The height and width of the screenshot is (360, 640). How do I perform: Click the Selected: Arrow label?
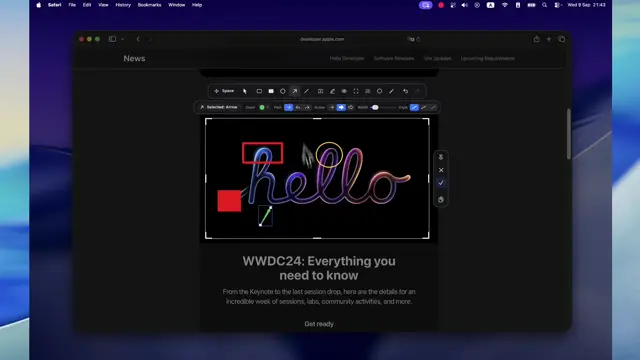(219, 107)
